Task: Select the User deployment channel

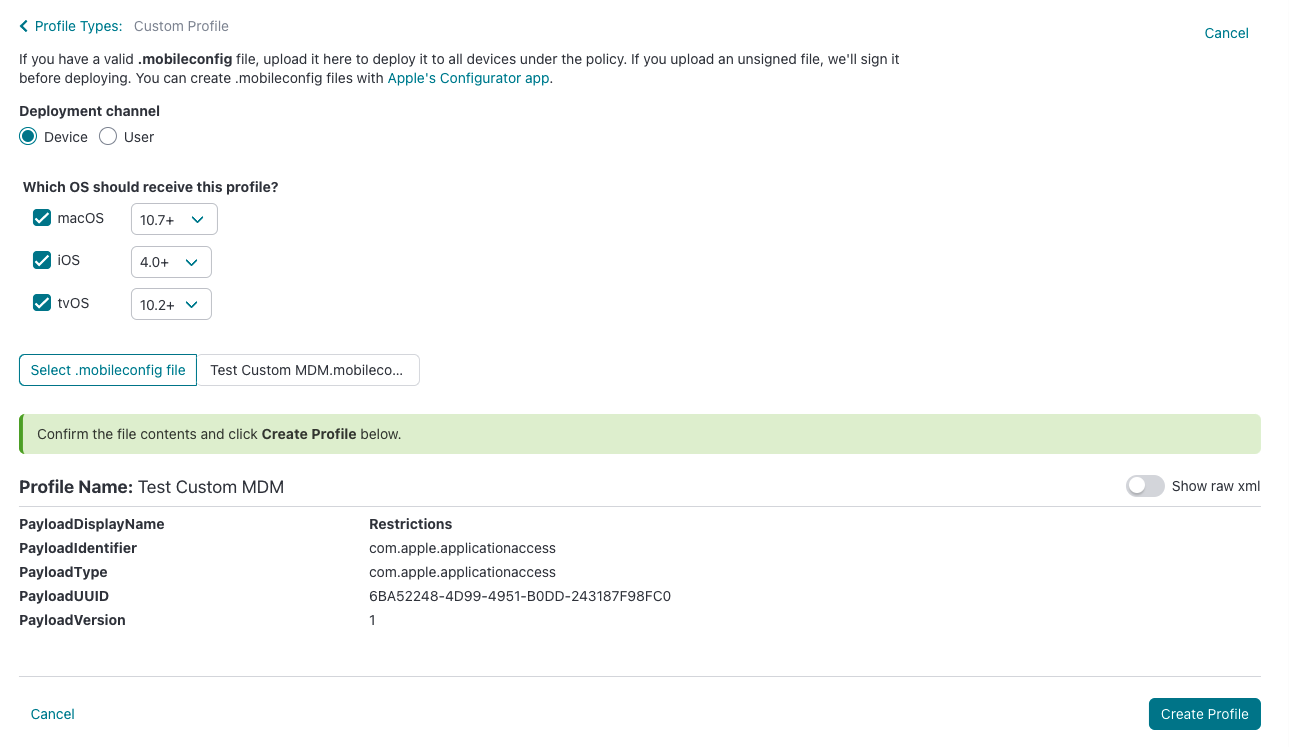Action: coord(108,137)
